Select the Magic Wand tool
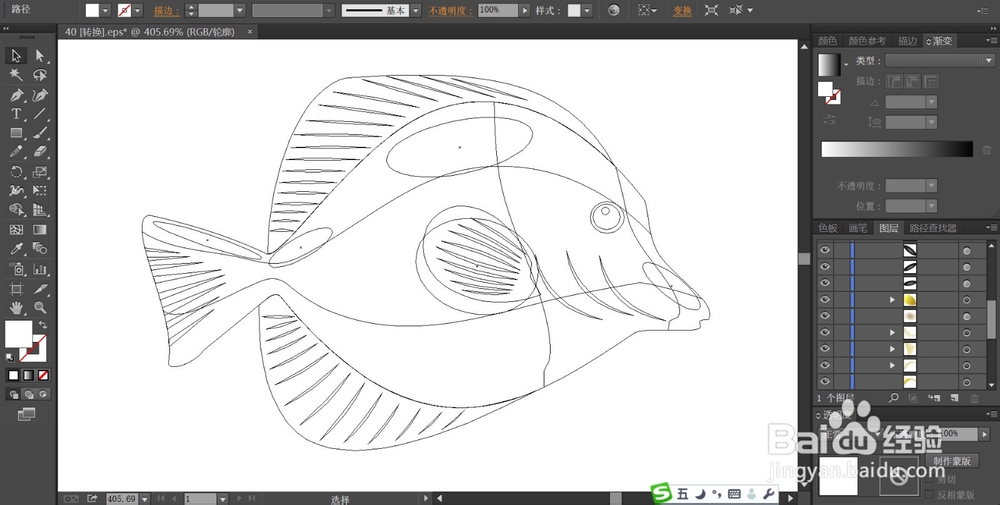The image size is (1000, 505). click(x=16, y=75)
